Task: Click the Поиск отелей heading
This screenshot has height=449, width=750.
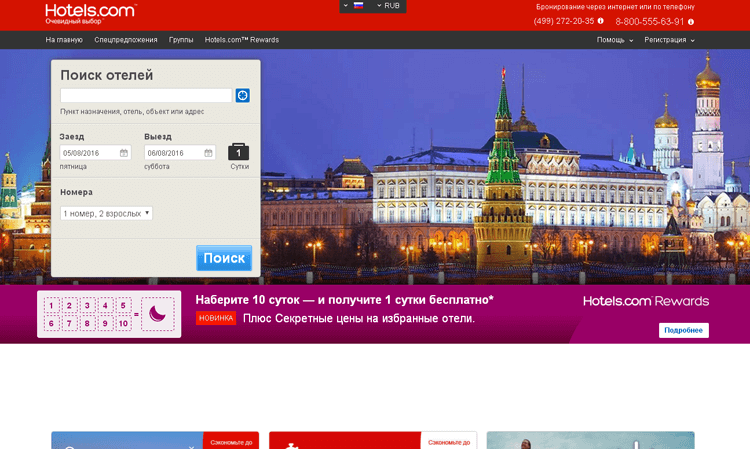Action: pos(107,75)
